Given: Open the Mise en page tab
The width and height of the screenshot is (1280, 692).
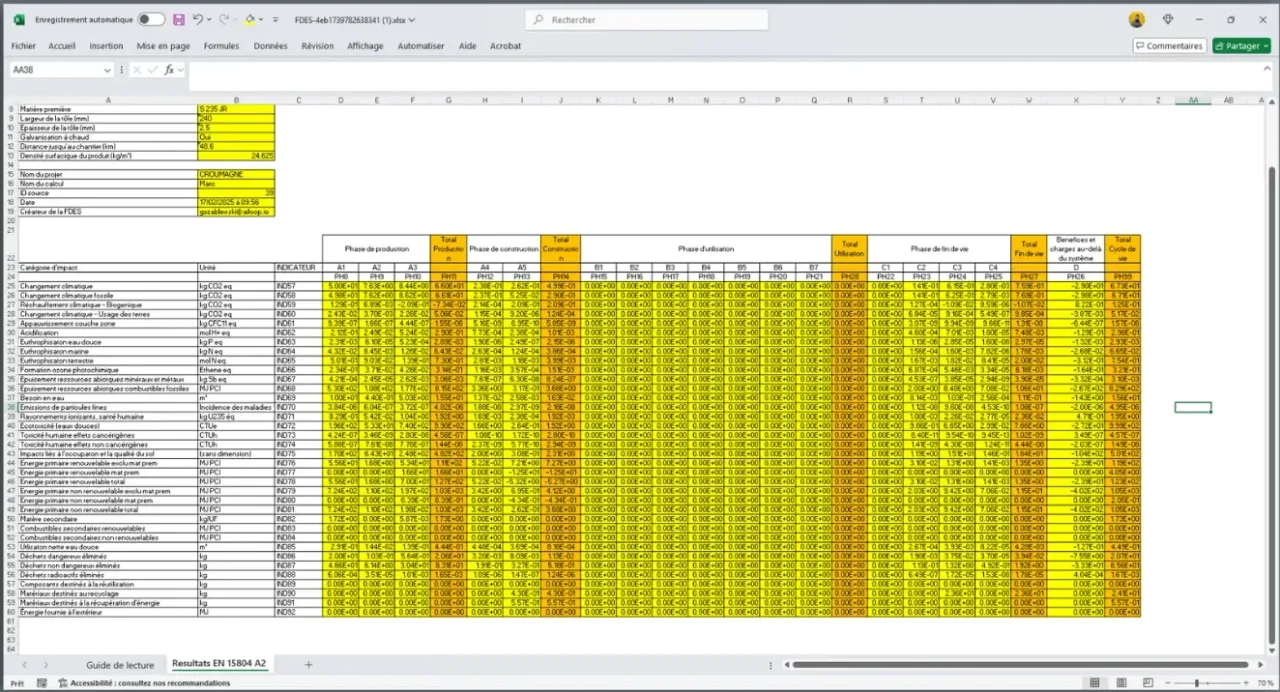Looking at the screenshot, I should [x=163, y=46].
